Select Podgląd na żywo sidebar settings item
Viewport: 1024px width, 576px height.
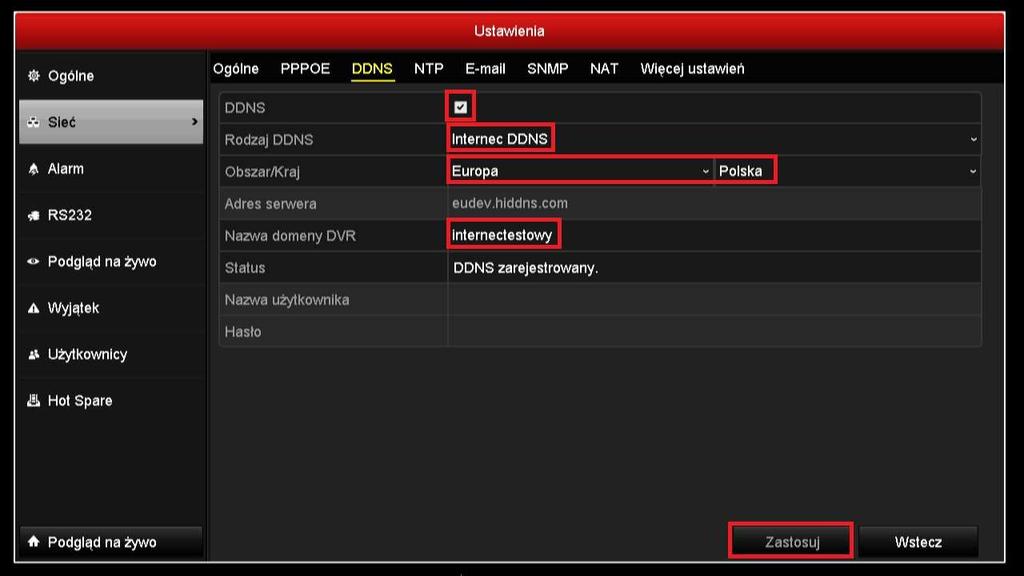[111, 262]
